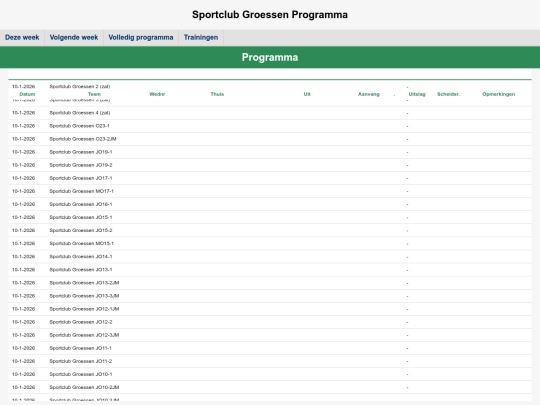
Task: Switch to the Volgende week tab
Action: pyautogui.click(x=74, y=38)
